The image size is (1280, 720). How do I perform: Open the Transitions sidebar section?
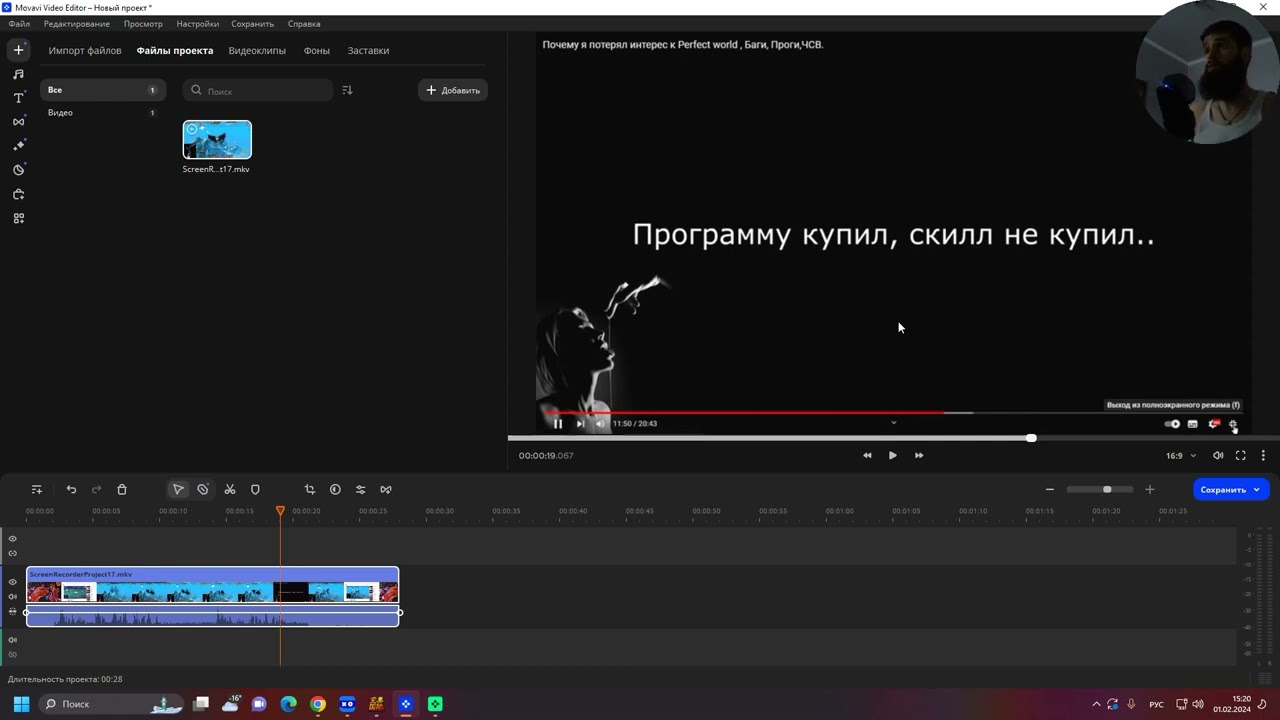(18, 122)
